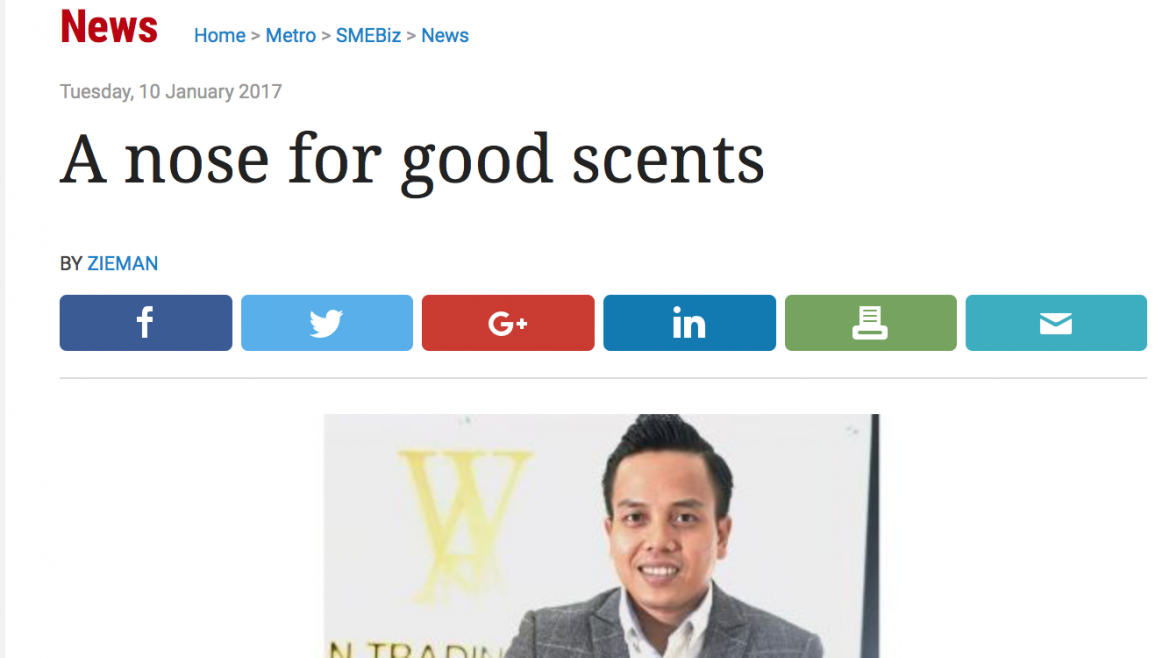The image size is (1170, 658).
Task: Click the divider line below the share buttons
Action: 603,378
